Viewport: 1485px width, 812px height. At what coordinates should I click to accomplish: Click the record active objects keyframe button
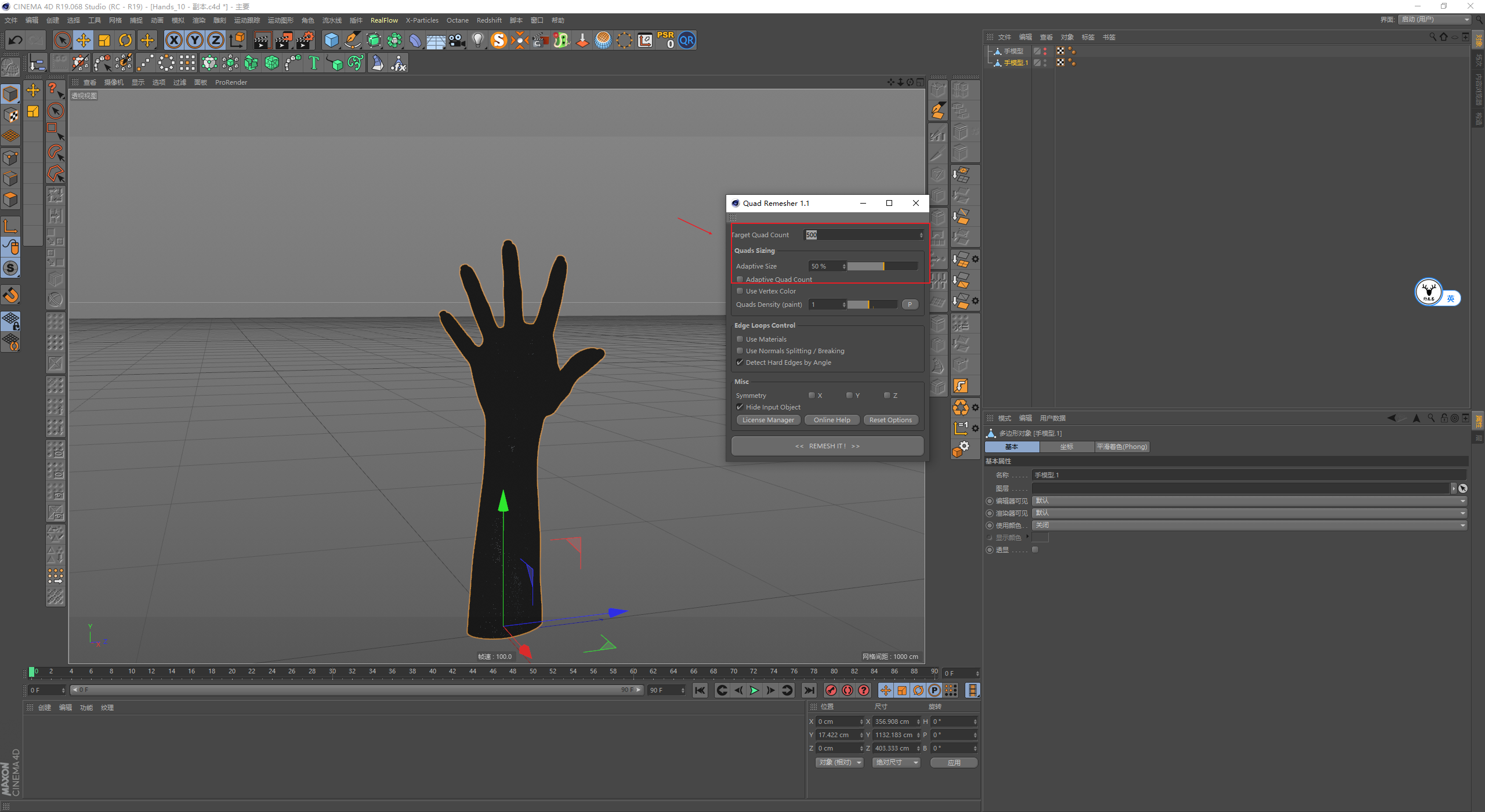click(x=831, y=690)
